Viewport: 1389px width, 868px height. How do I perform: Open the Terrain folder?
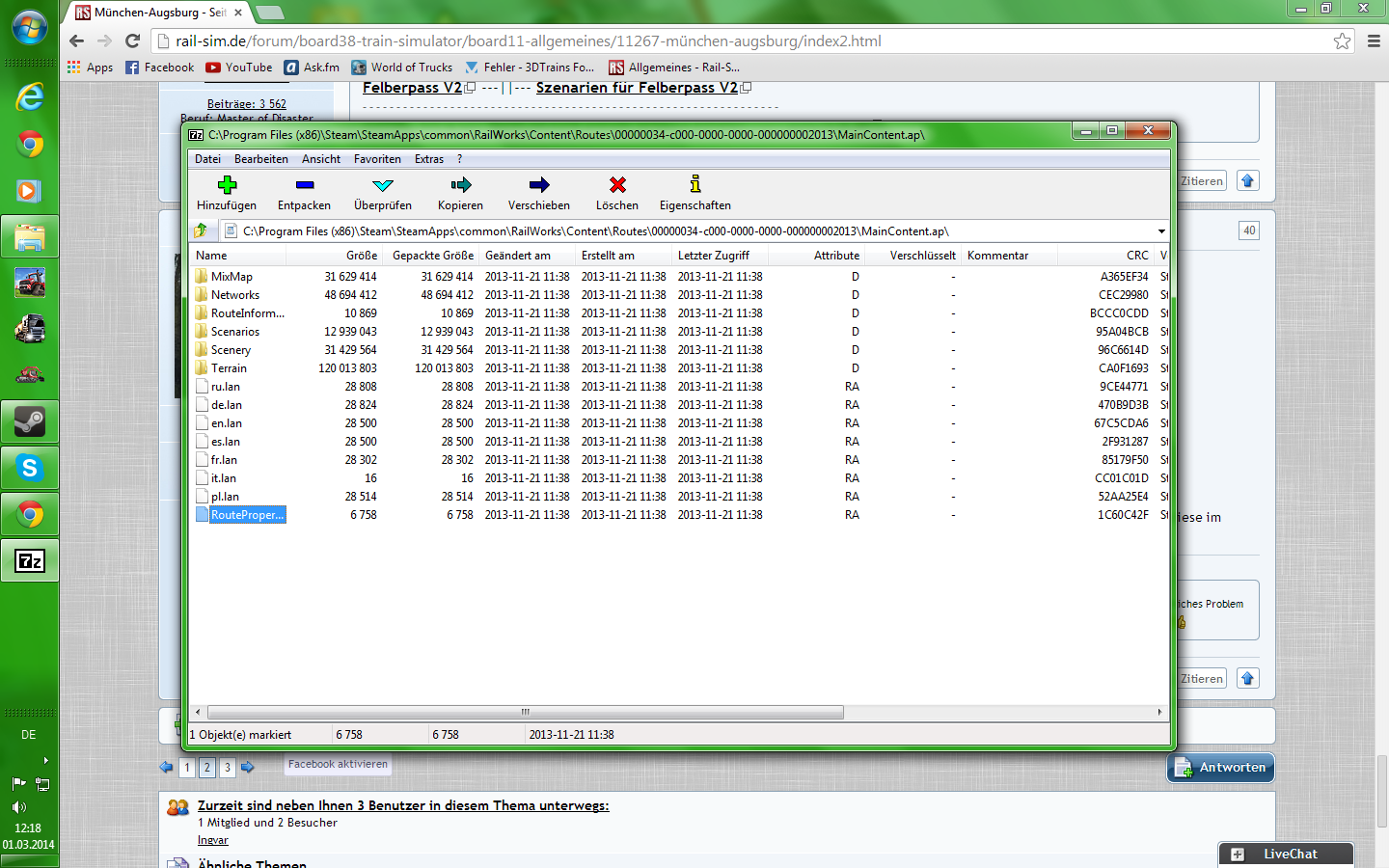click(229, 368)
